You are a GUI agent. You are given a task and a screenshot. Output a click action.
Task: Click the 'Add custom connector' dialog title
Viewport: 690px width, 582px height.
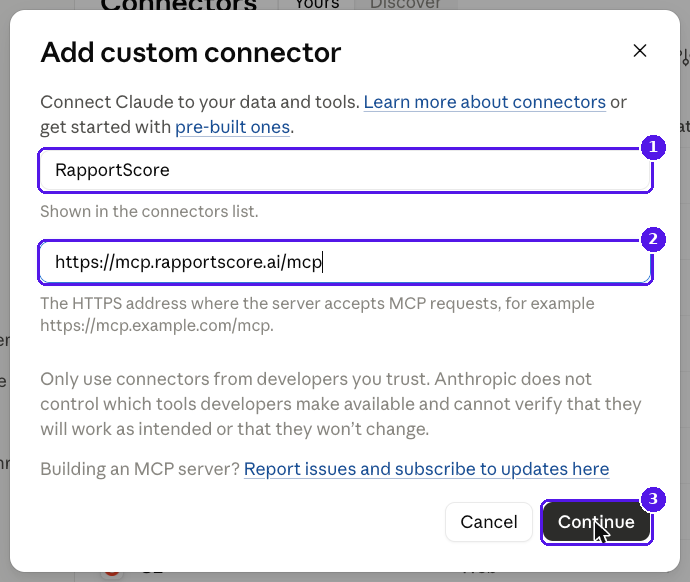[x=191, y=52]
